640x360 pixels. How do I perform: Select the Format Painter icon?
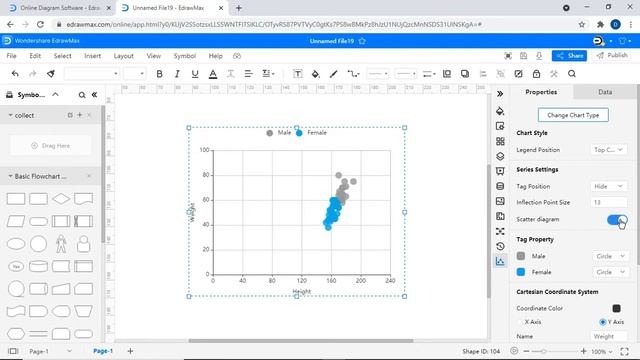pos(51,74)
